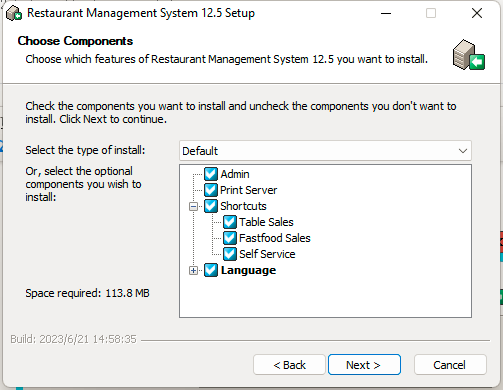Viewport: 503px width, 390px height.
Task: Select the Print Server item label
Action: pyautogui.click(x=248, y=190)
